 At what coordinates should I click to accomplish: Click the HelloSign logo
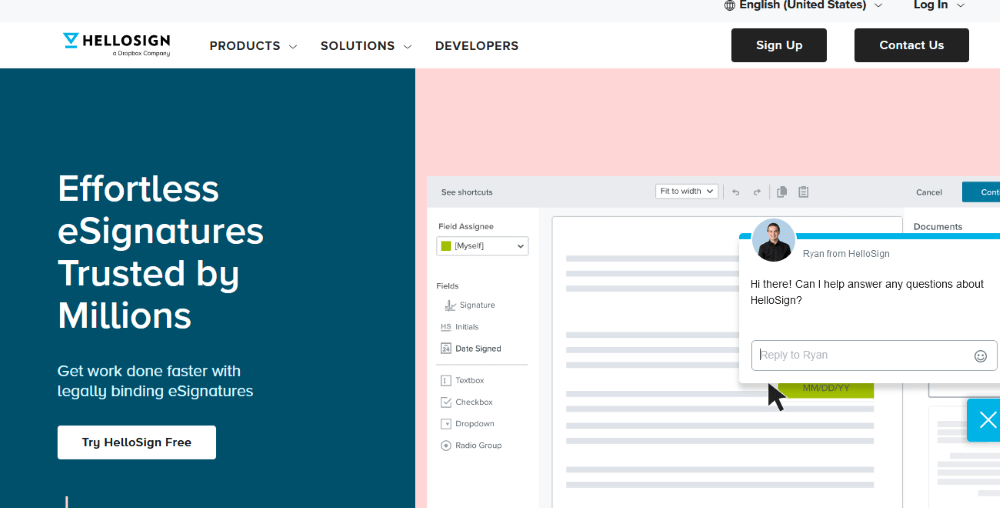(116, 45)
